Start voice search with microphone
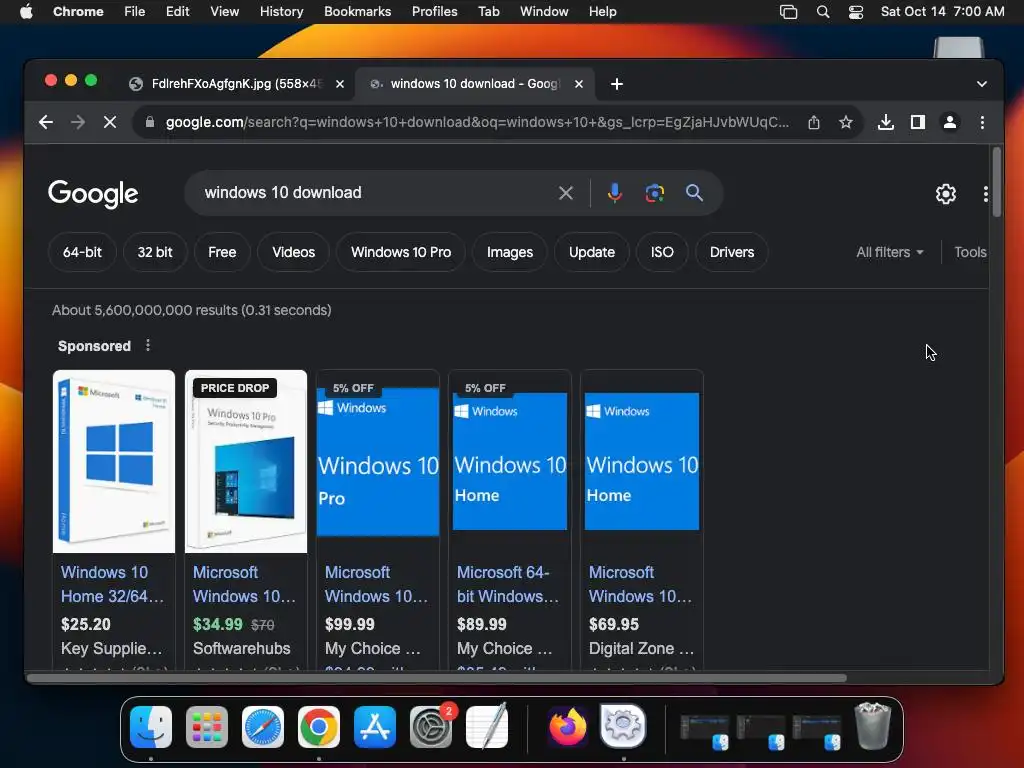 pyautogui.click(x=615, y=193)
